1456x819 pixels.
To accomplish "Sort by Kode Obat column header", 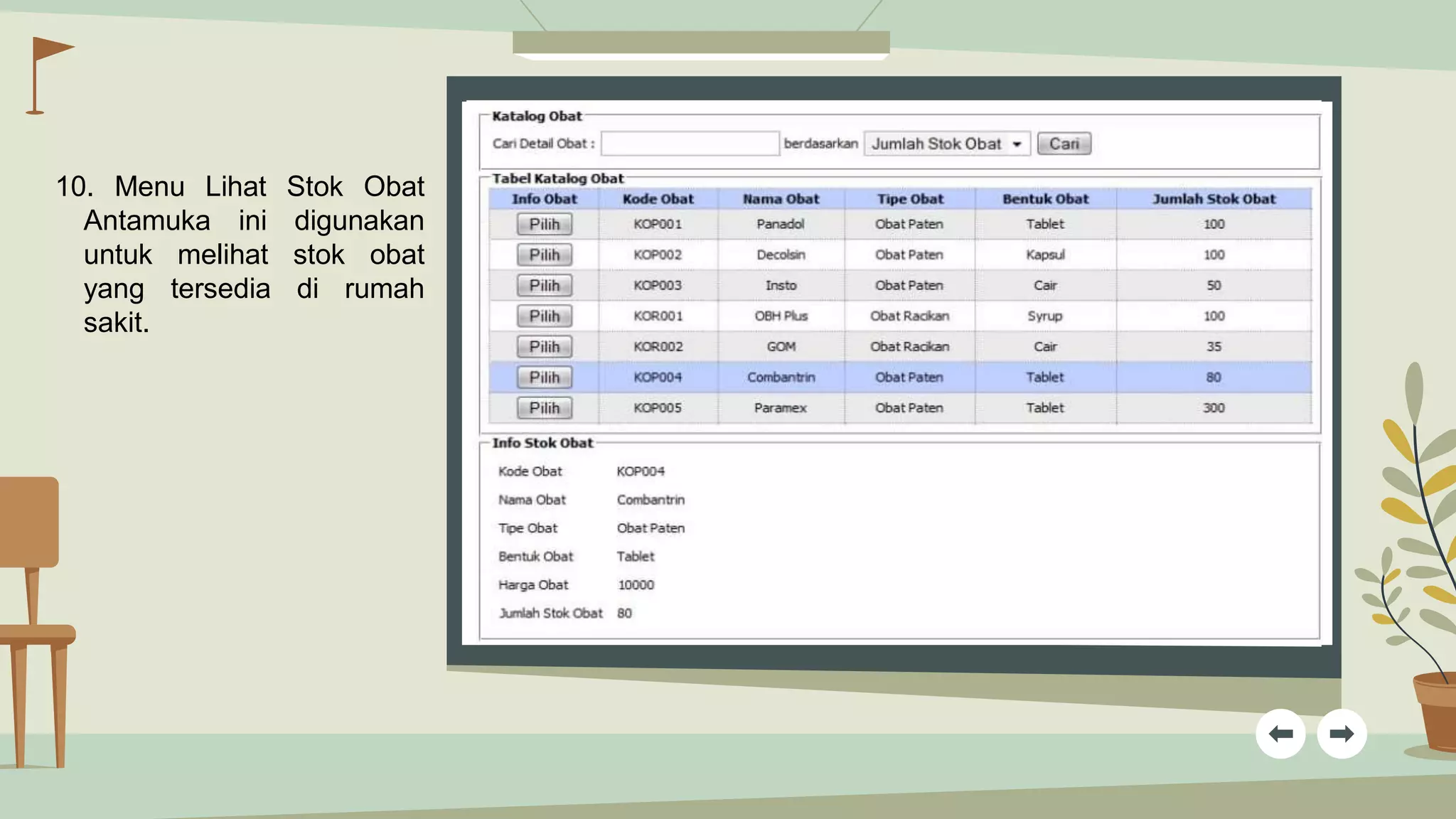I will click(658, 199).
